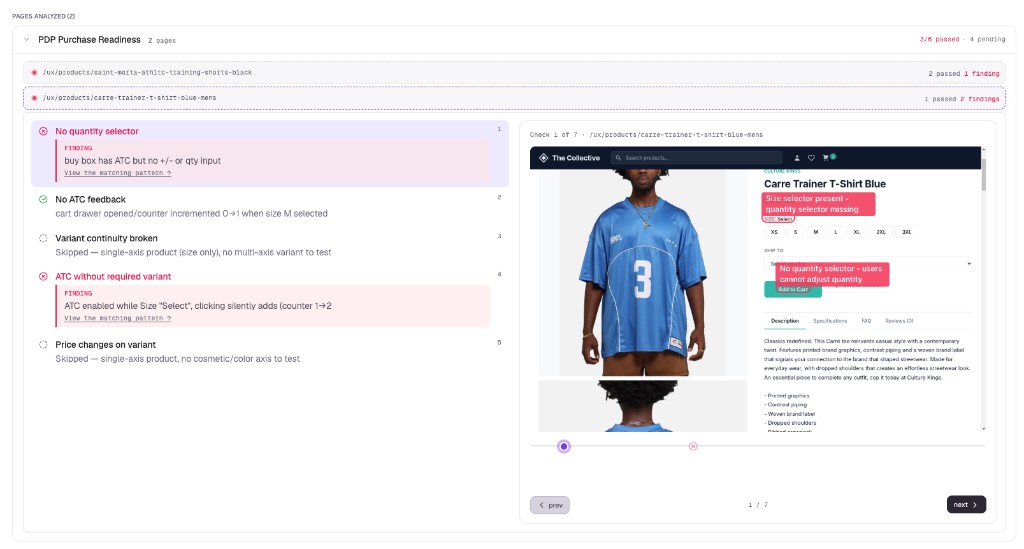Click the '1 passed 2 findings' status text
Screen dimensions: 1024x549
coord(961,99)
